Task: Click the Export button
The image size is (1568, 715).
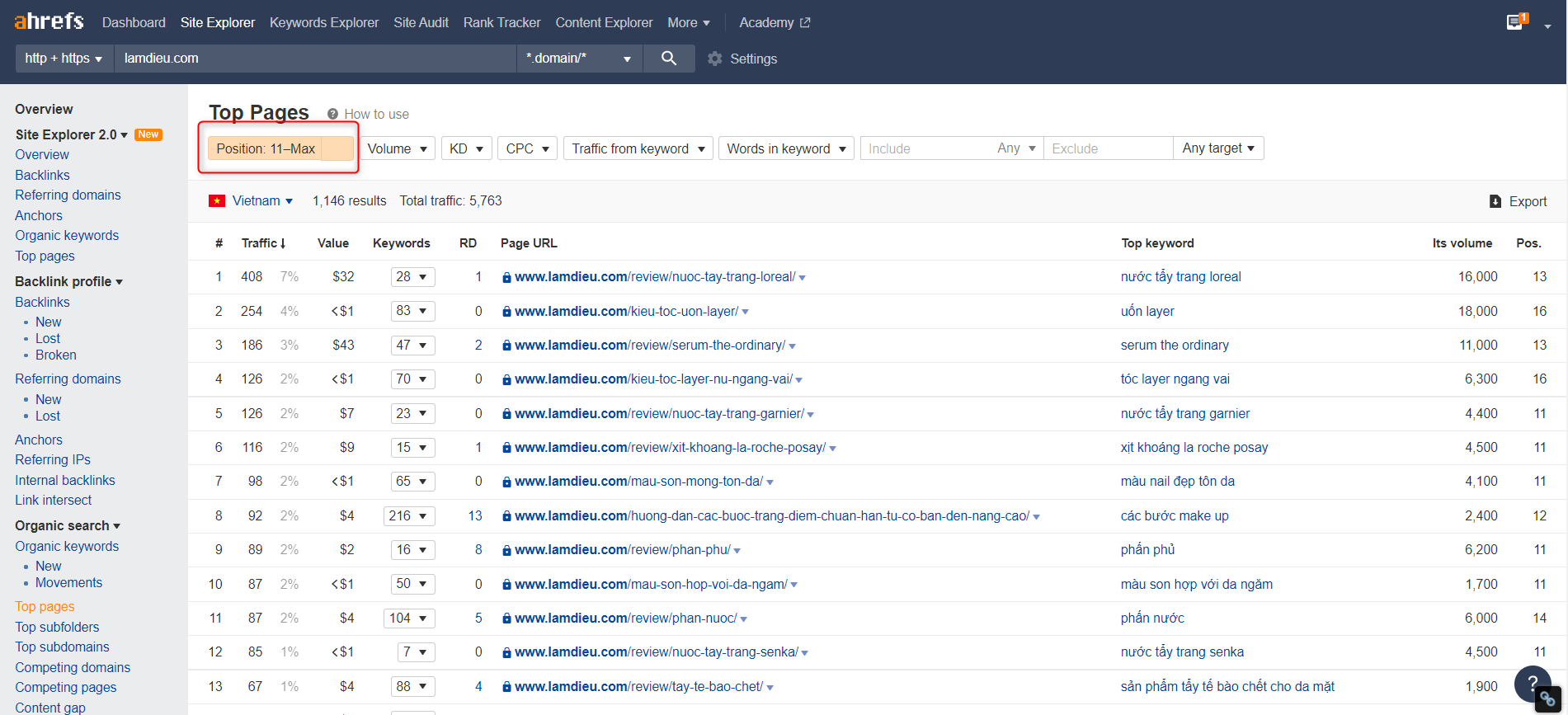Action: 1518,201
